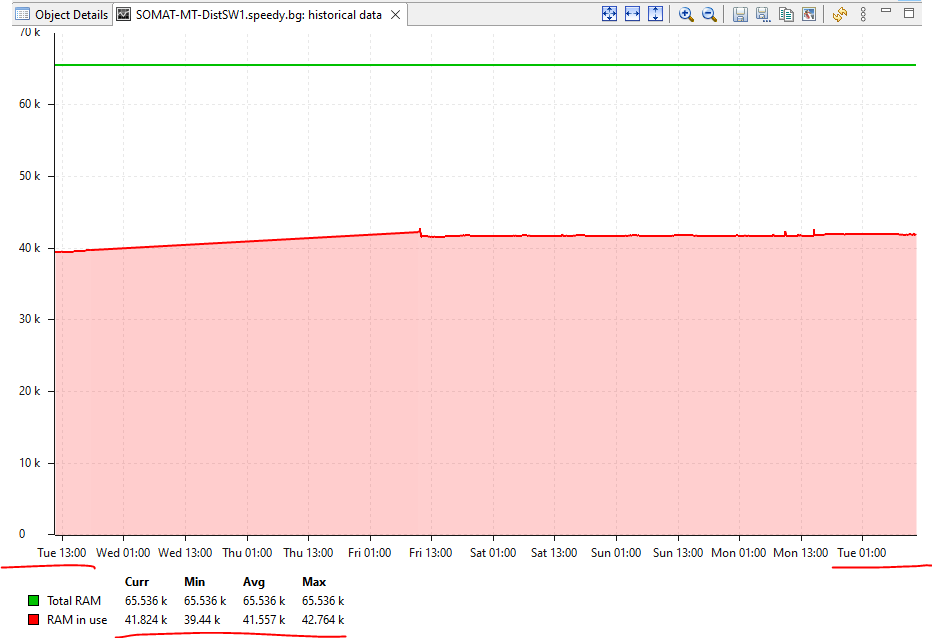This screenshot has height=638, width=932.
Task: Click the historical data tab chart icon
Action: (124, 14)
